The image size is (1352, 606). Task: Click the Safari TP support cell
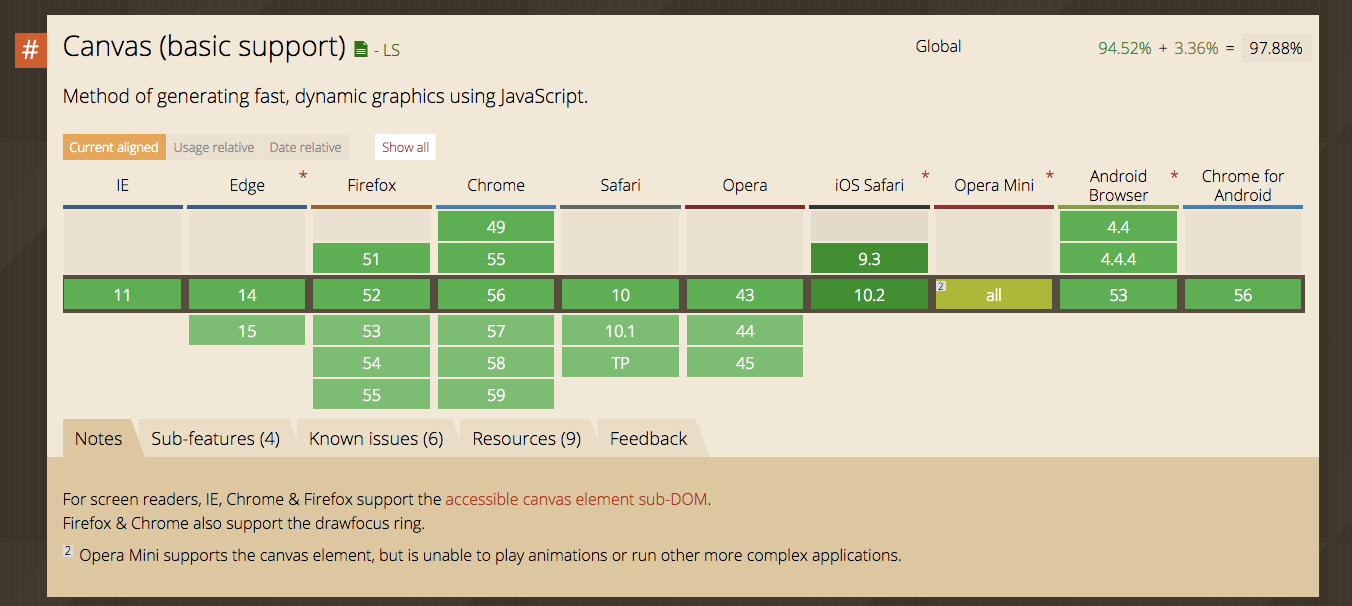pyautogui.click(x=620, y=361)
